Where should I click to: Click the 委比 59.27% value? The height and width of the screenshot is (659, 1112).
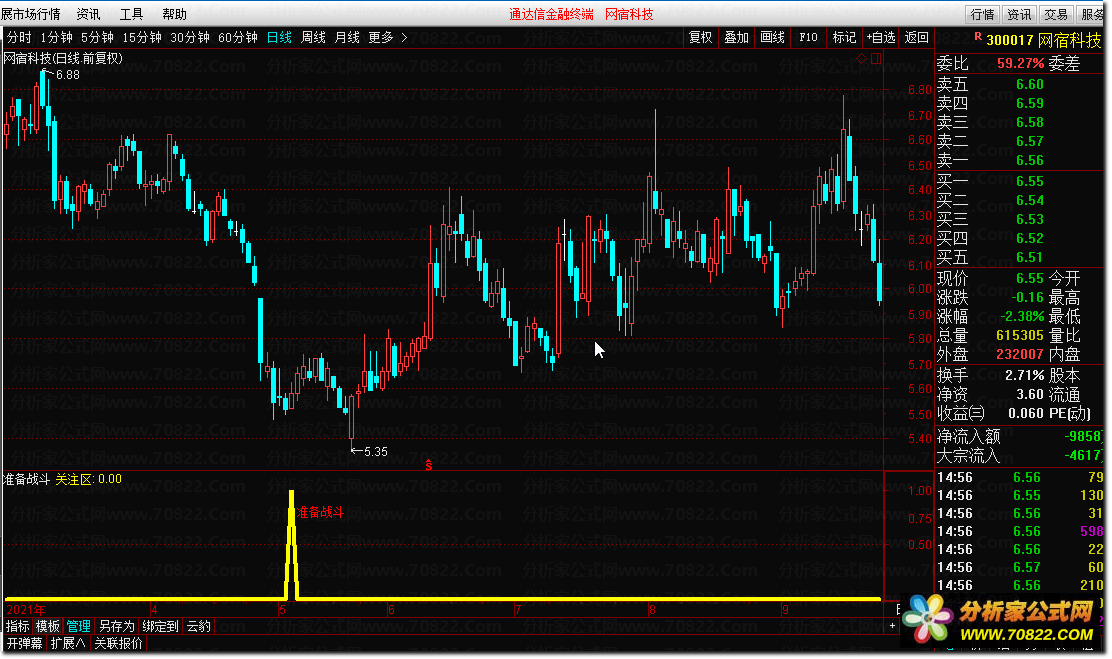click(1021, 64)
